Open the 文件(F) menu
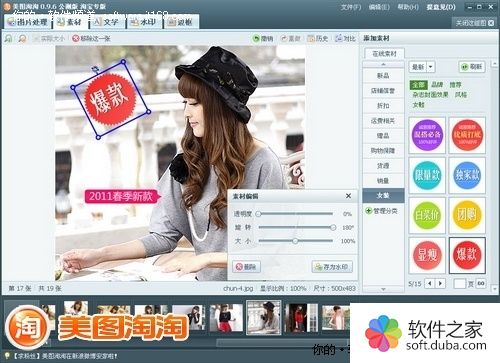This screenshot has height=363, width=500. pos(351,7)
